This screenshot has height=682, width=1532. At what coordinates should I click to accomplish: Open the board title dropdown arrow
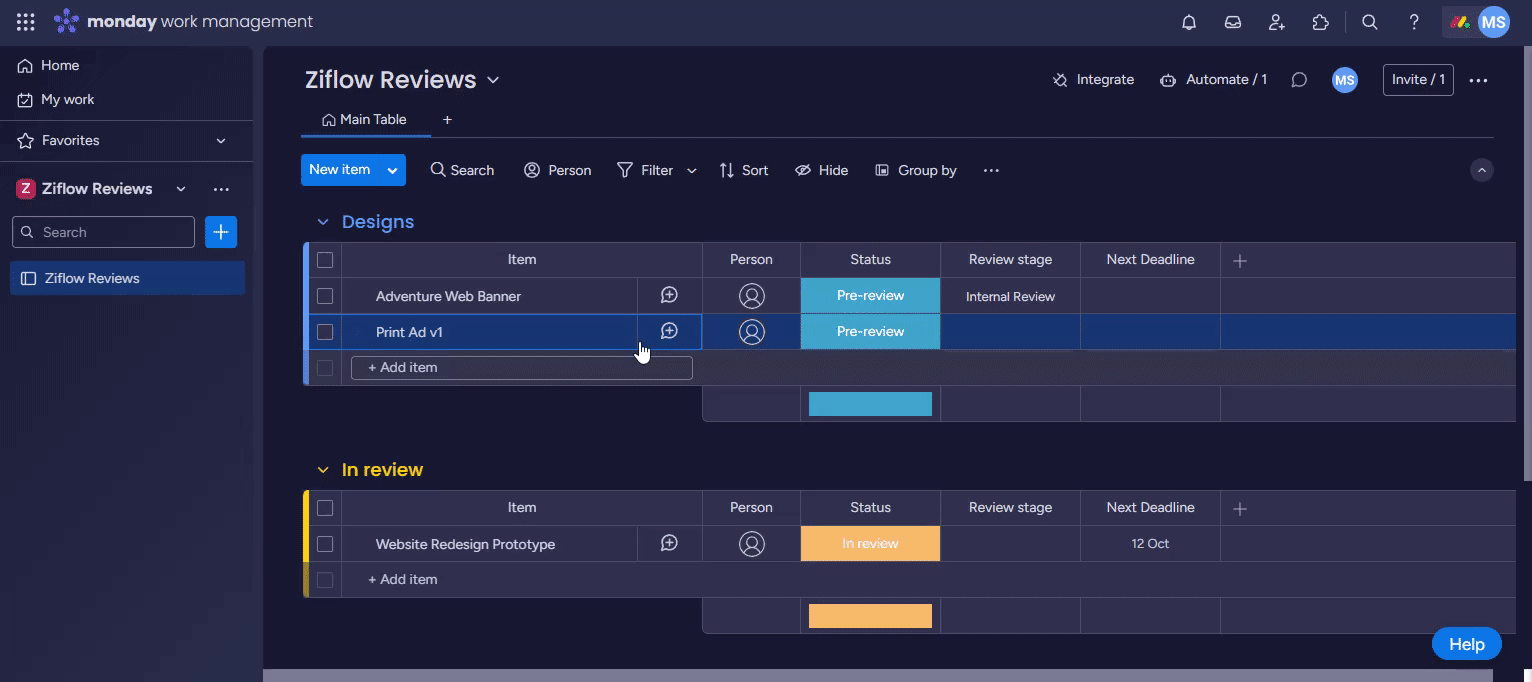pos(493,80)
